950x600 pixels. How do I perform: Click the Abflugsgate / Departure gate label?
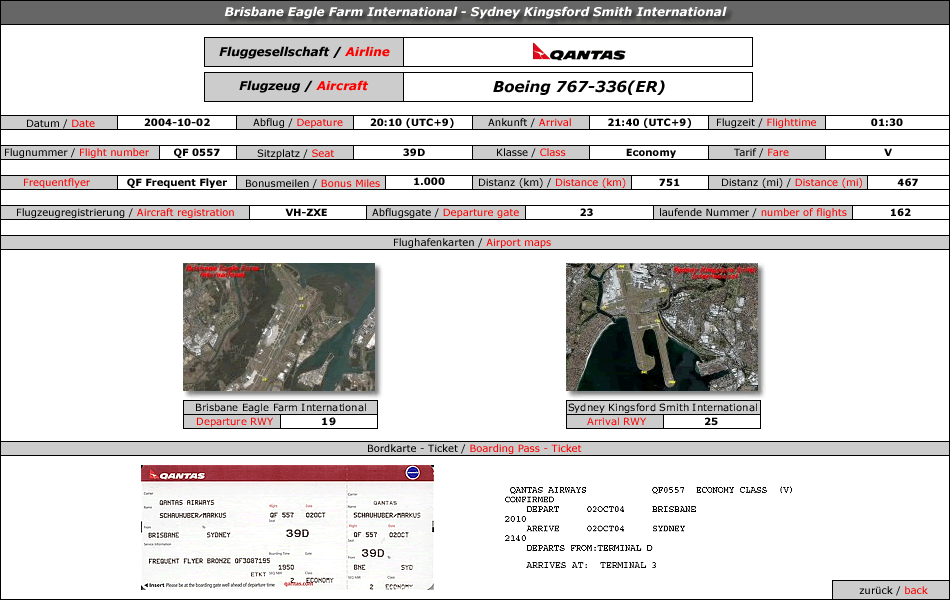pyautogui.click(x=445, y=213)
